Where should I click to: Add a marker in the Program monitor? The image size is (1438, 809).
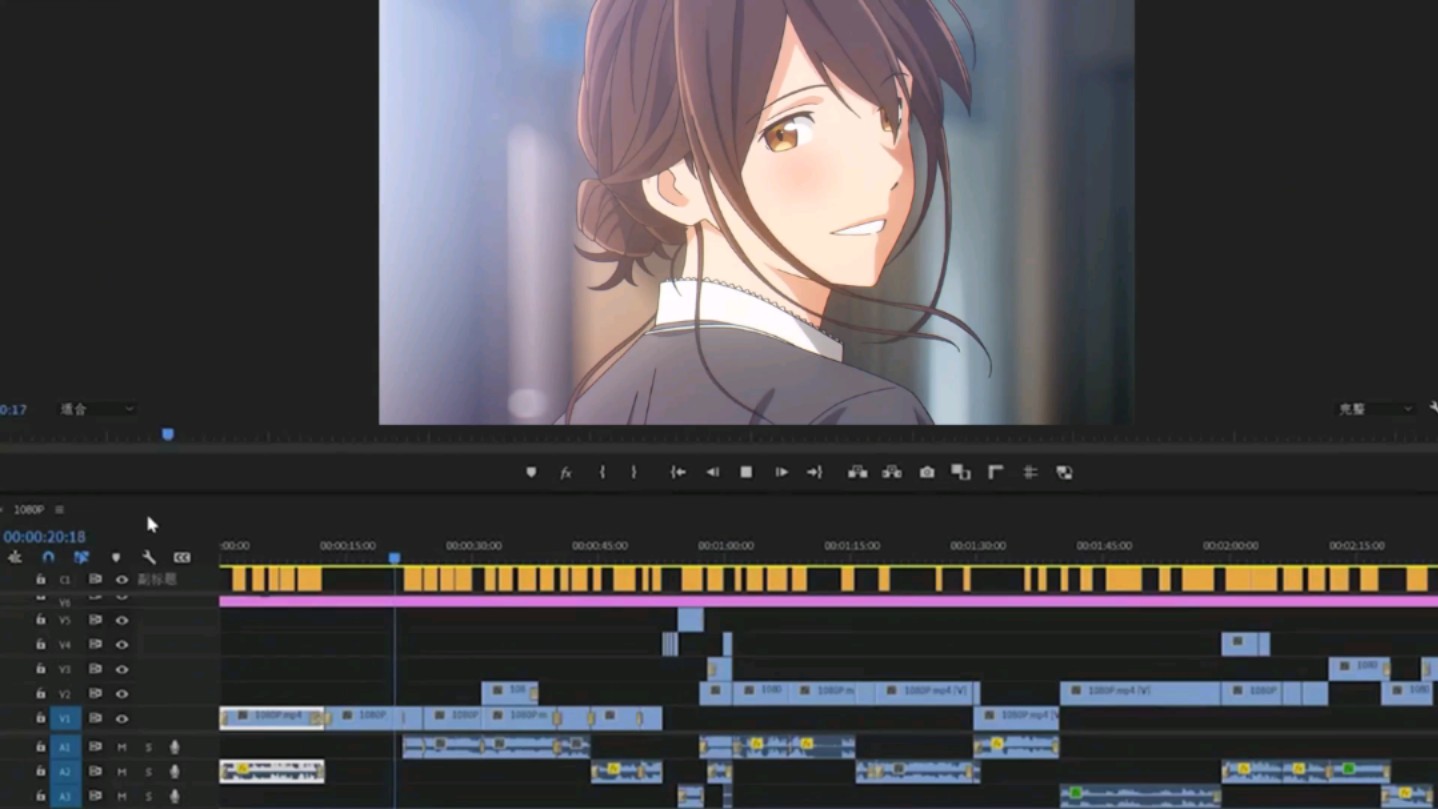click(531, 472)
